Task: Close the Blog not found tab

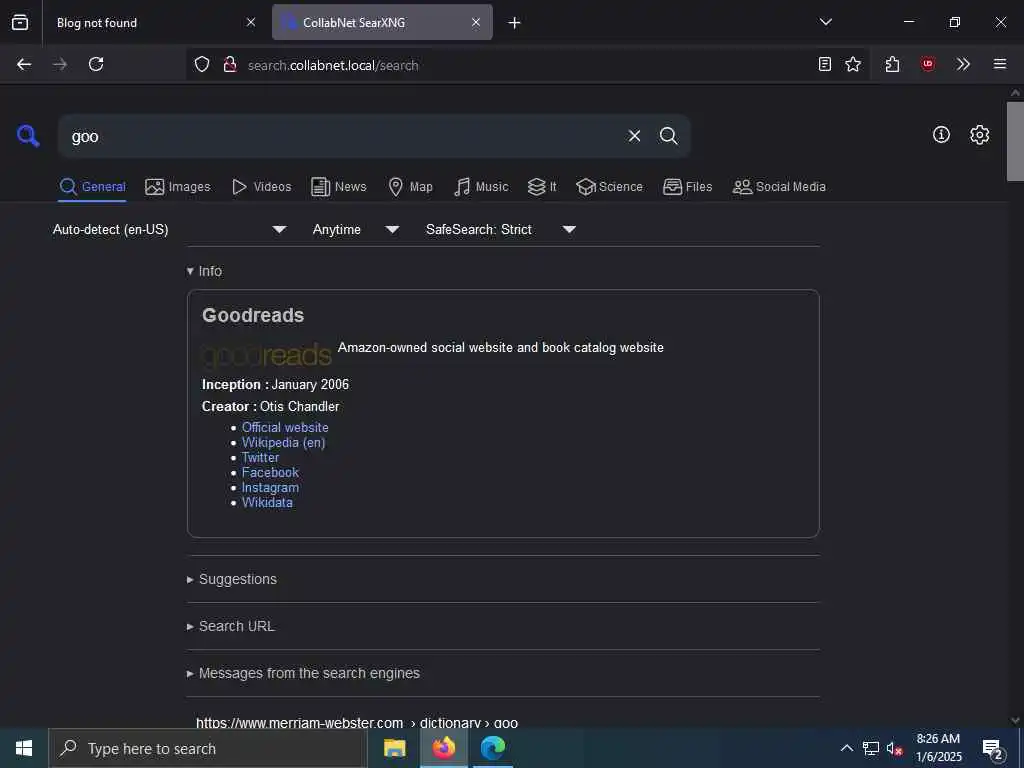Action: click(x=251, y=22)
